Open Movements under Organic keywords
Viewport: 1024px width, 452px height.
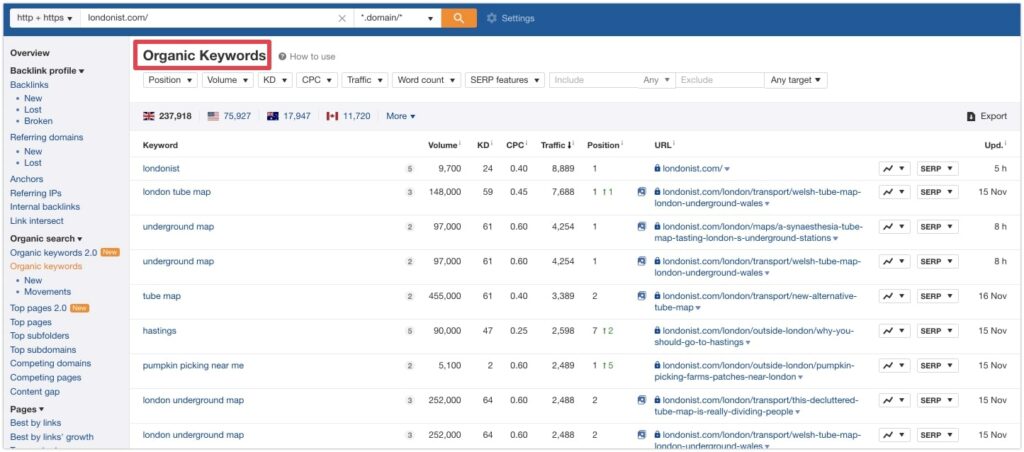point(48,292)
